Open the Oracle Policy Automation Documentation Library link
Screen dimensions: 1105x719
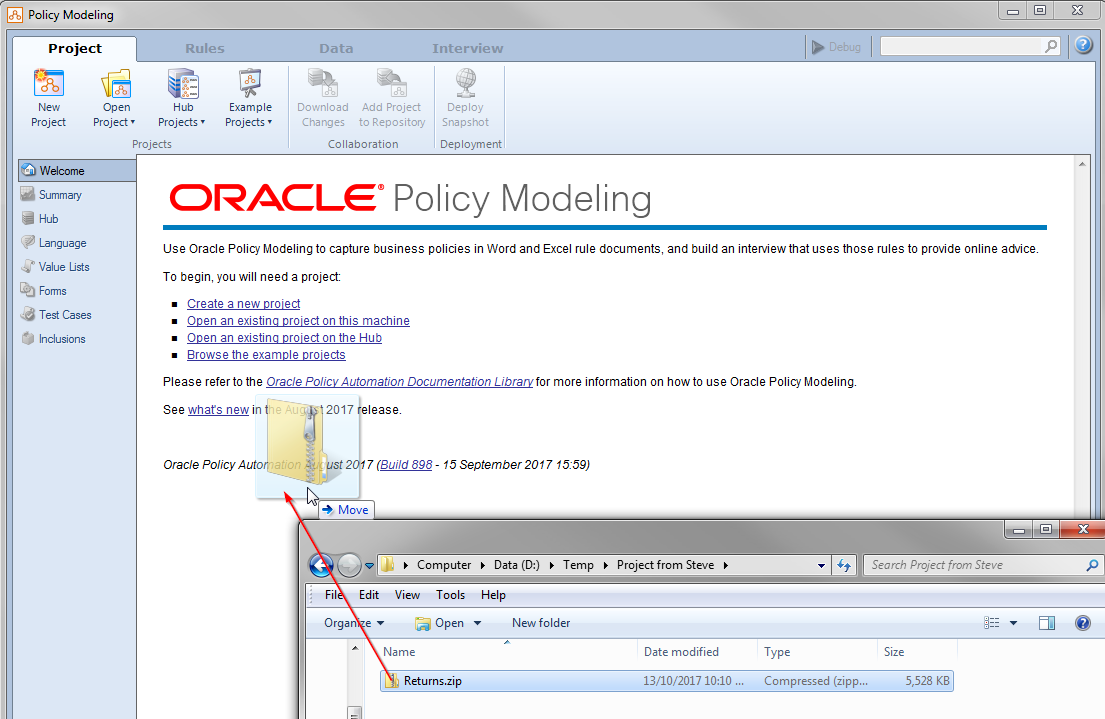[399, 381]
